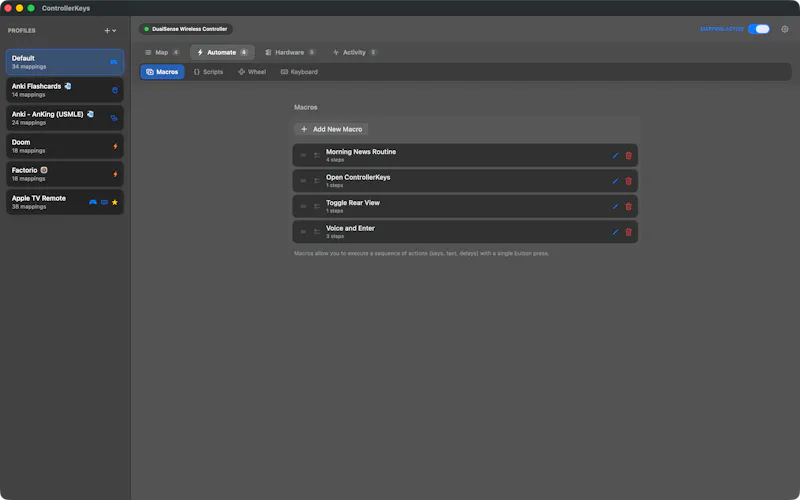The image size is (800, 500).
Task: Click Add New Macro button
Action: pos(331,129)
